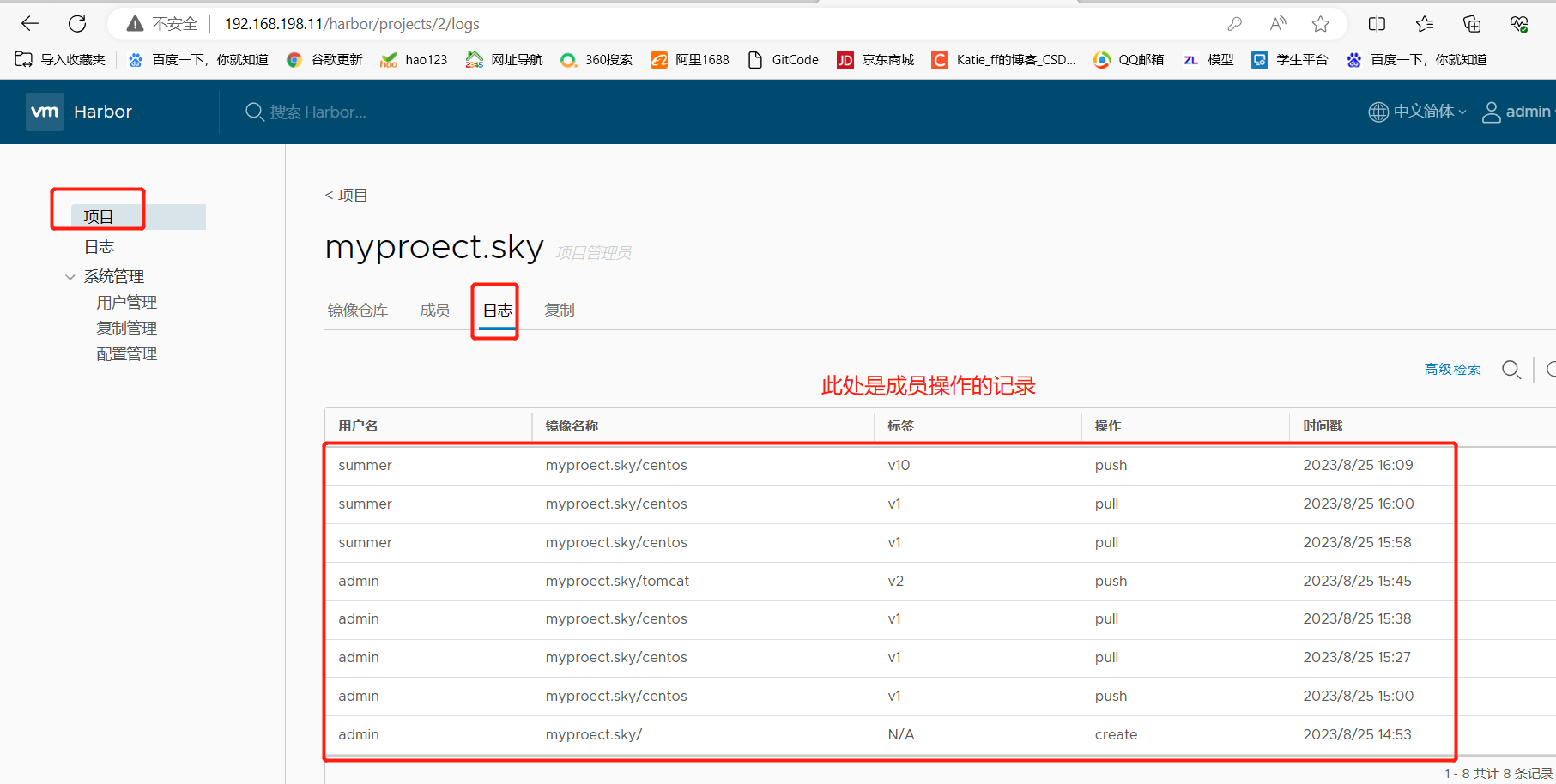Click the 标签 column header
1556x784 pixels.
pyautogui.click(x=900, y=426)
